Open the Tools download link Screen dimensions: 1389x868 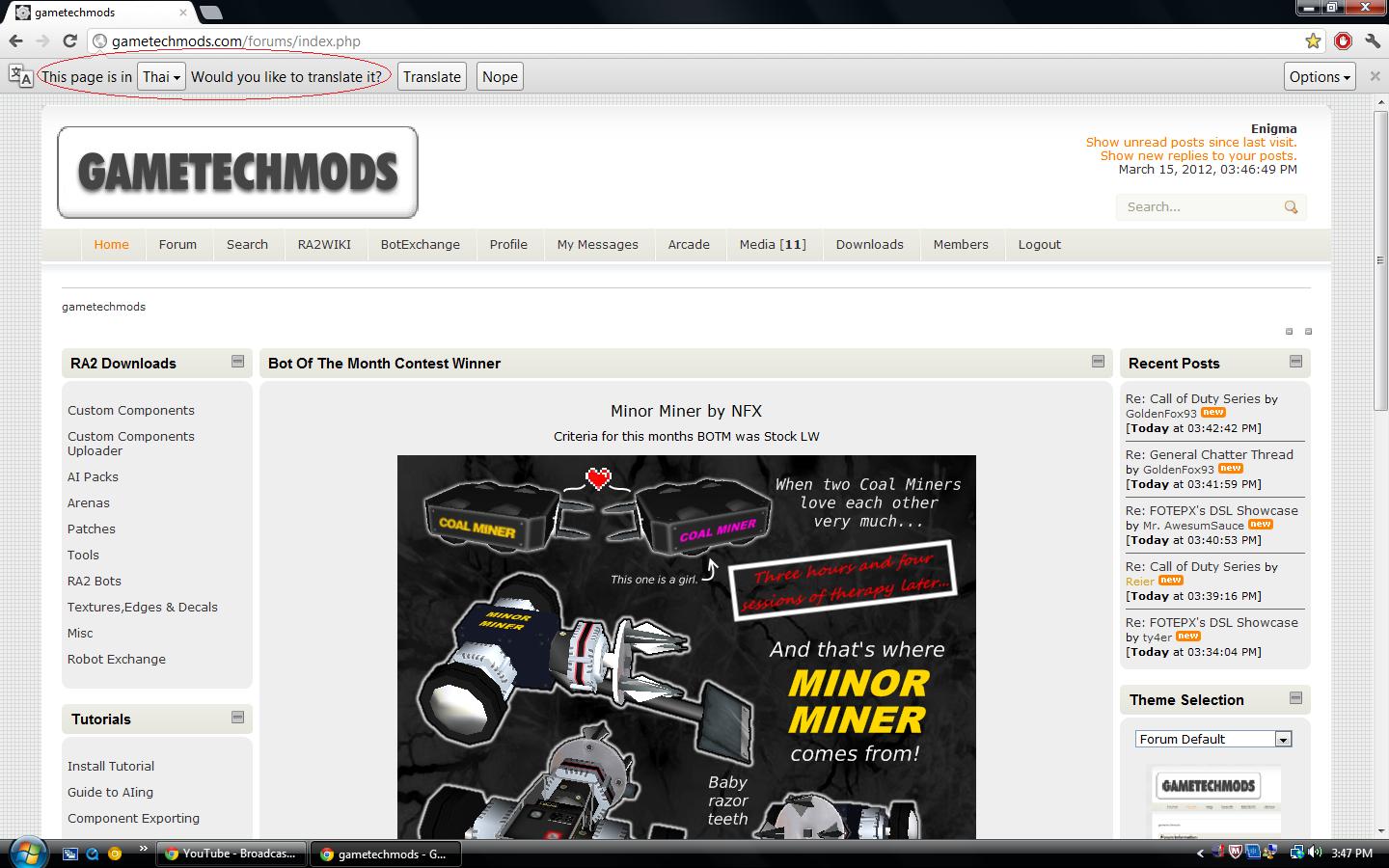tap(83, 555)
